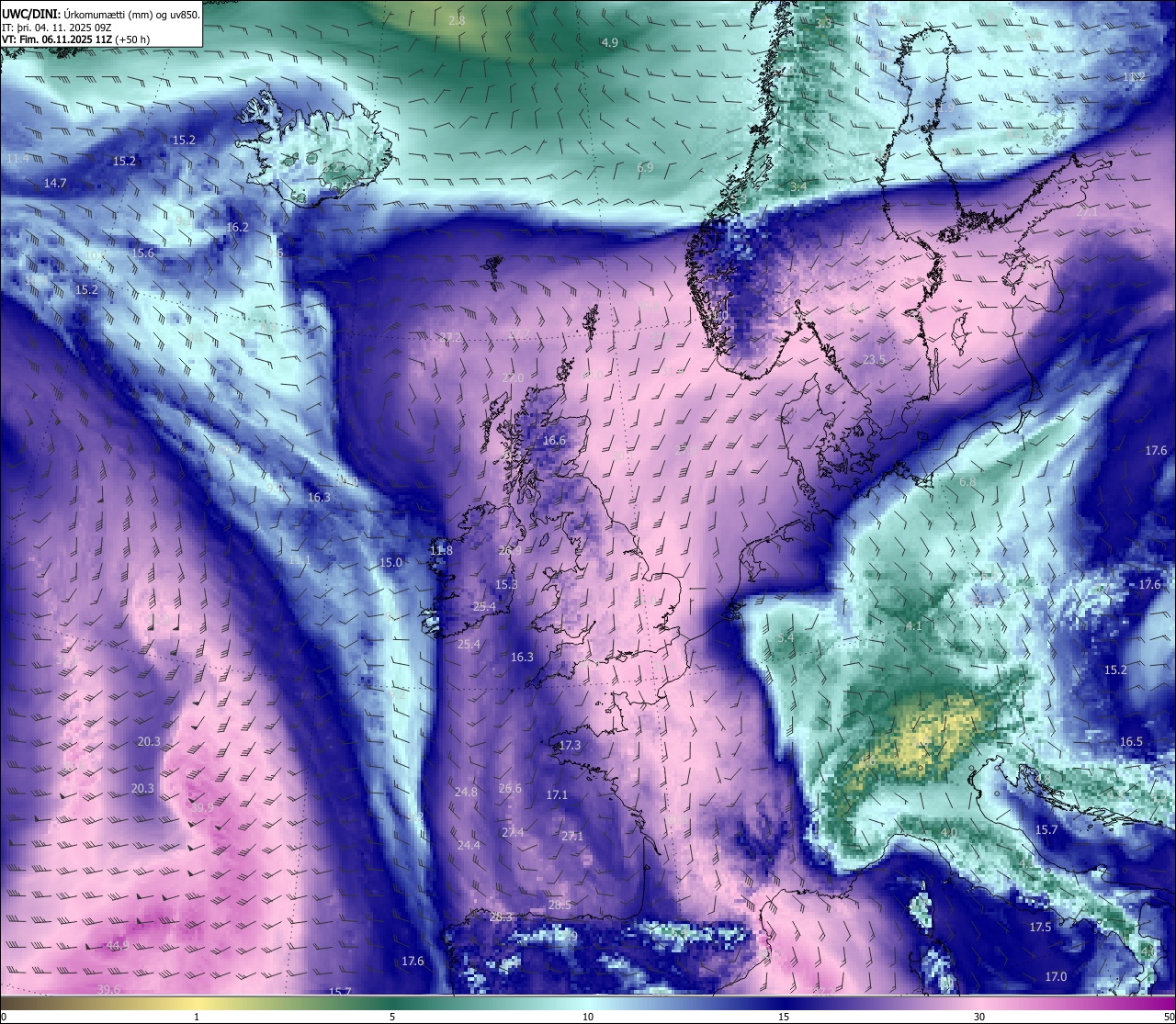This screenshot has height=1024, width=1176.
Task: Click the map value '26.9'
Action: pos(510,551)
